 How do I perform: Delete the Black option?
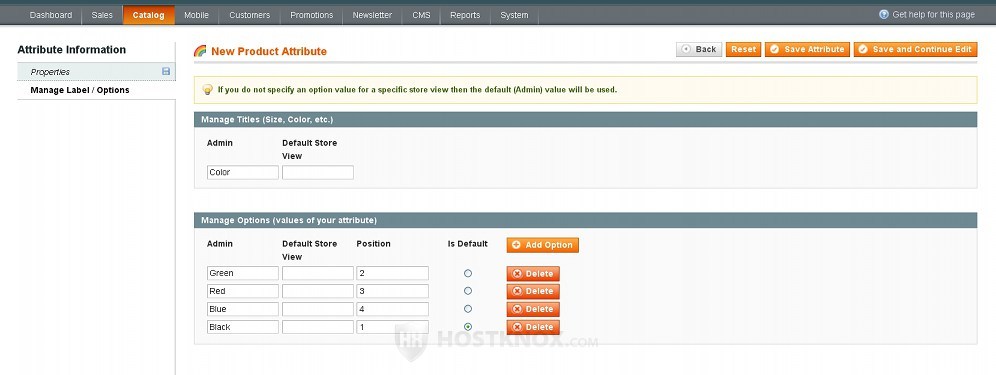coord(533,327)
